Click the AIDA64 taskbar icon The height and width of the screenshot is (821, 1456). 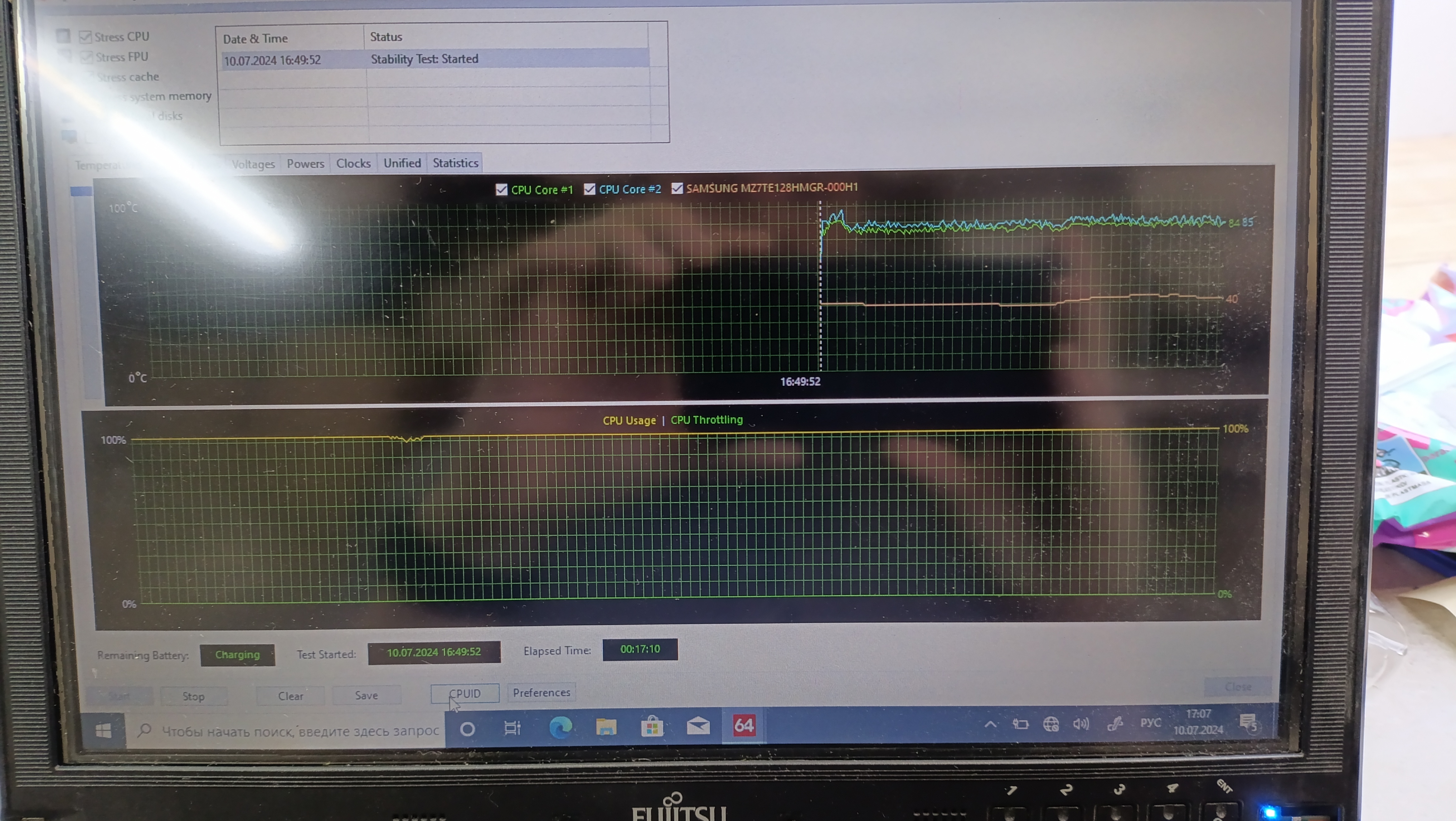click(744, 725)
